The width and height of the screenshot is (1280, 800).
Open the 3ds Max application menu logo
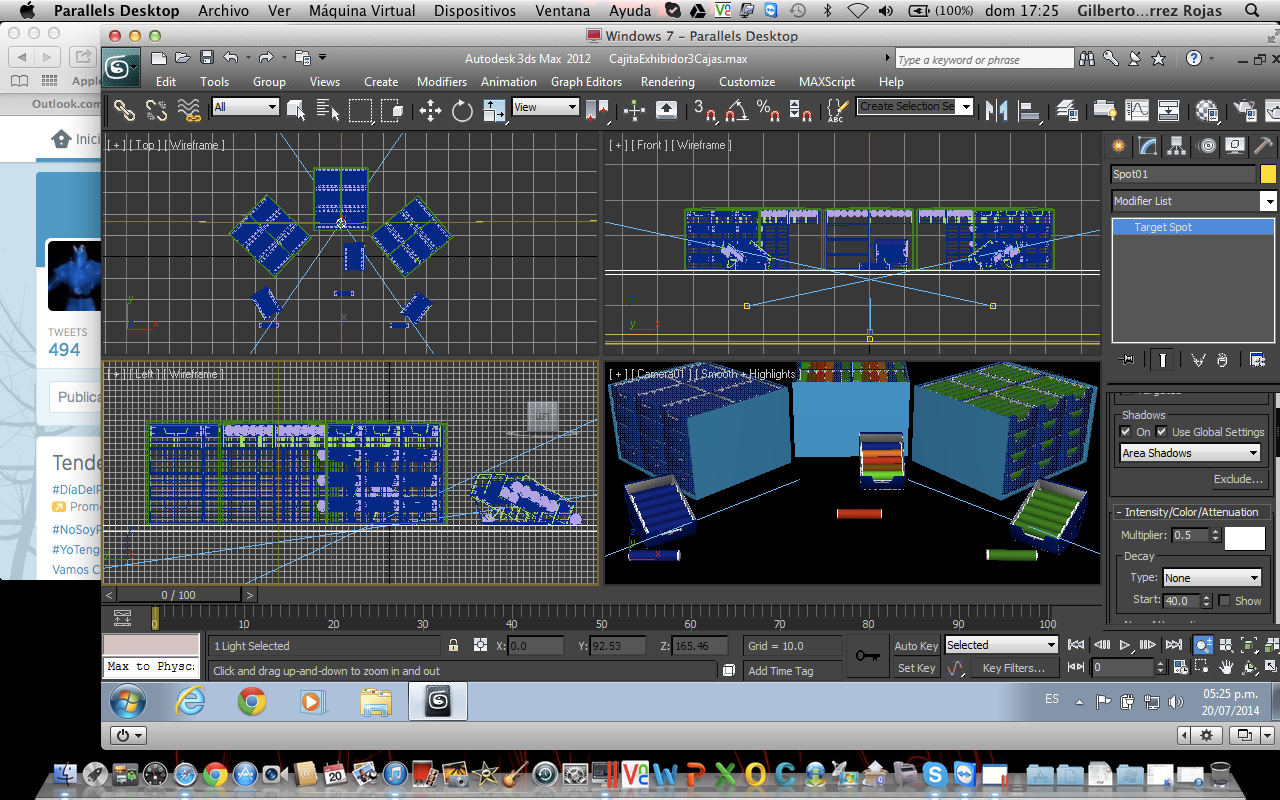[121, 68]
